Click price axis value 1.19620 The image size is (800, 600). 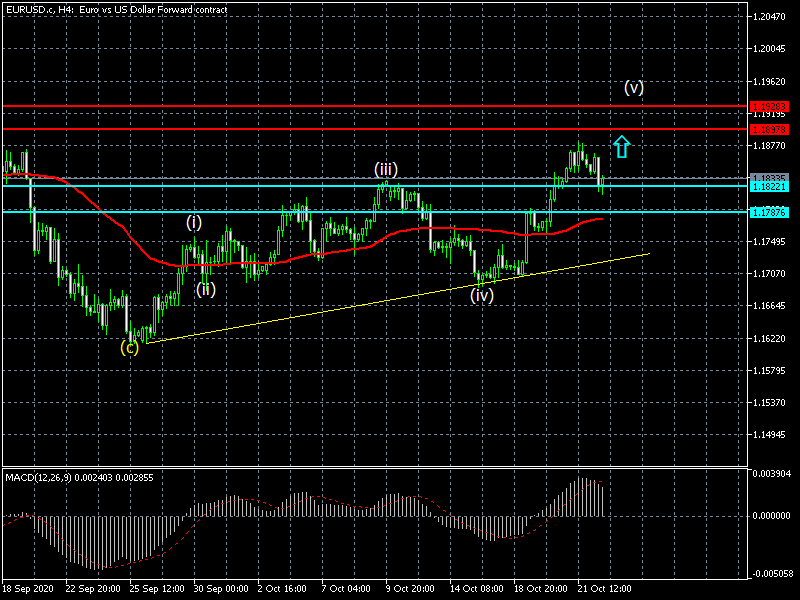(769, 82)
